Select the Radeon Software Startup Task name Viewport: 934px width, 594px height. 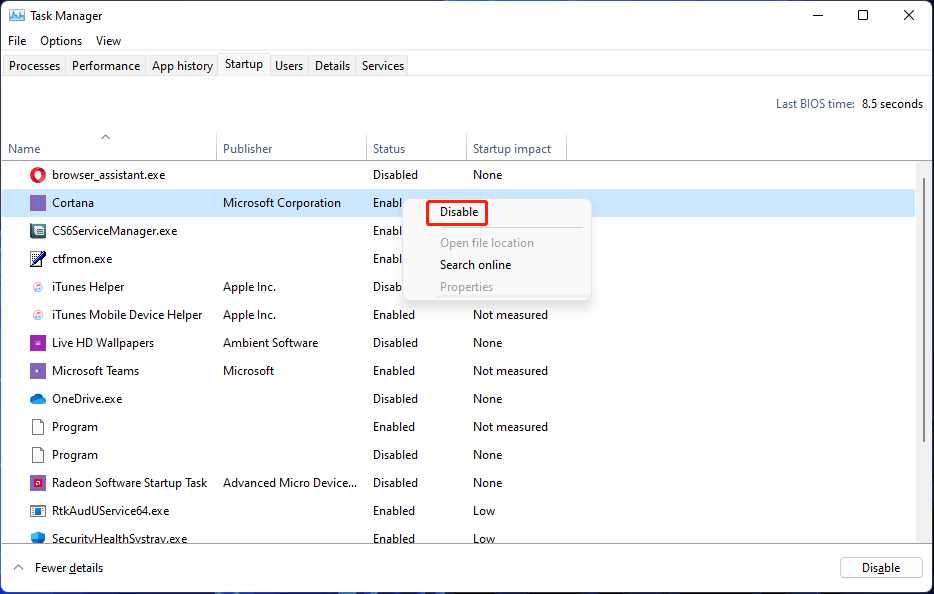(129, 483)
